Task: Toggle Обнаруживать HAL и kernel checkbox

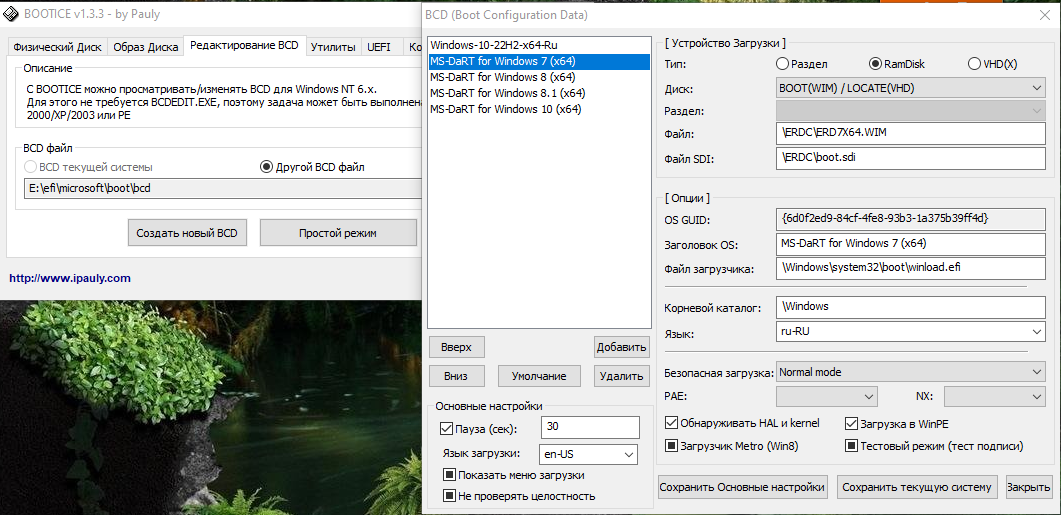Action: coord(671,423)
